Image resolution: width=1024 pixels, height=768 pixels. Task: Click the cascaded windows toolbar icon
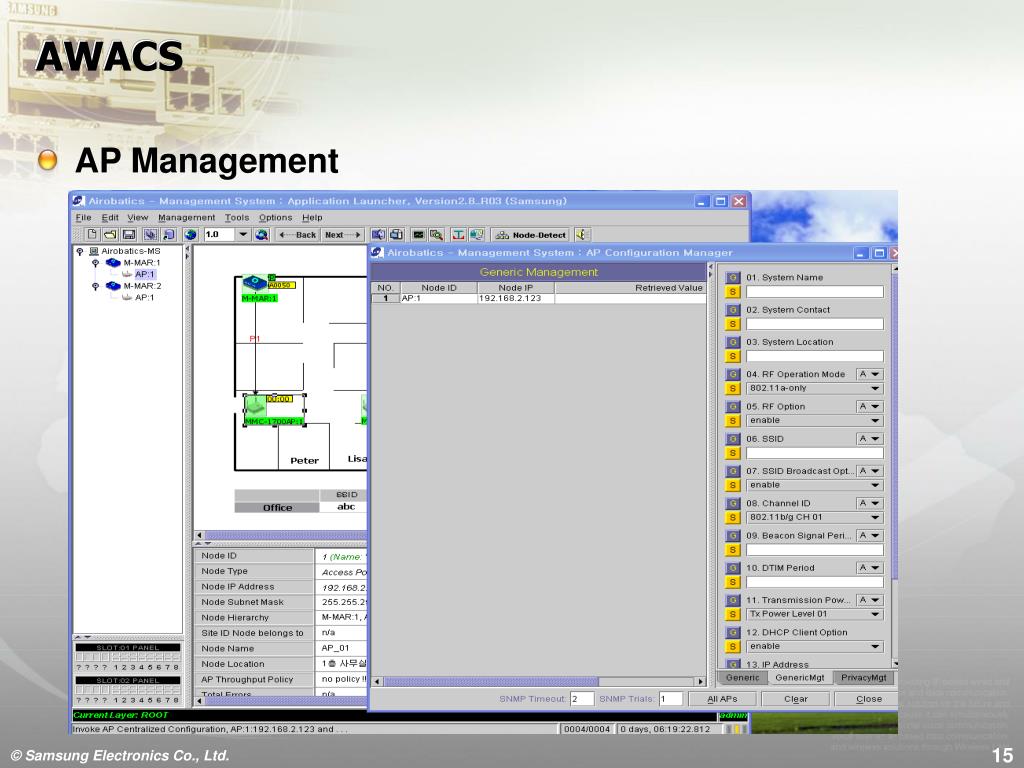tap(396, 234)
